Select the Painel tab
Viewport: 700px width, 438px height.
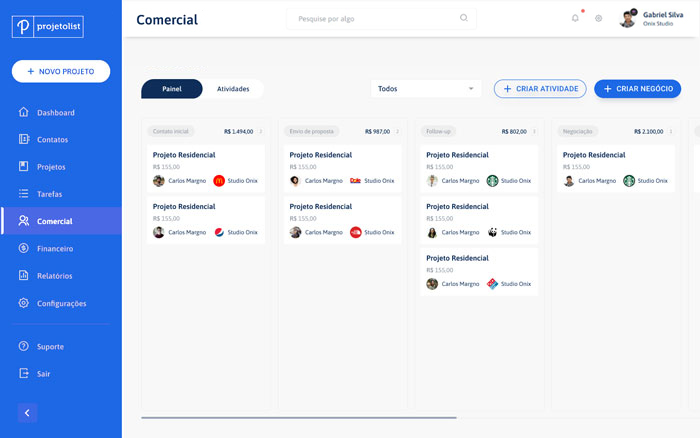pyautogui.click(x=172, y=89)
